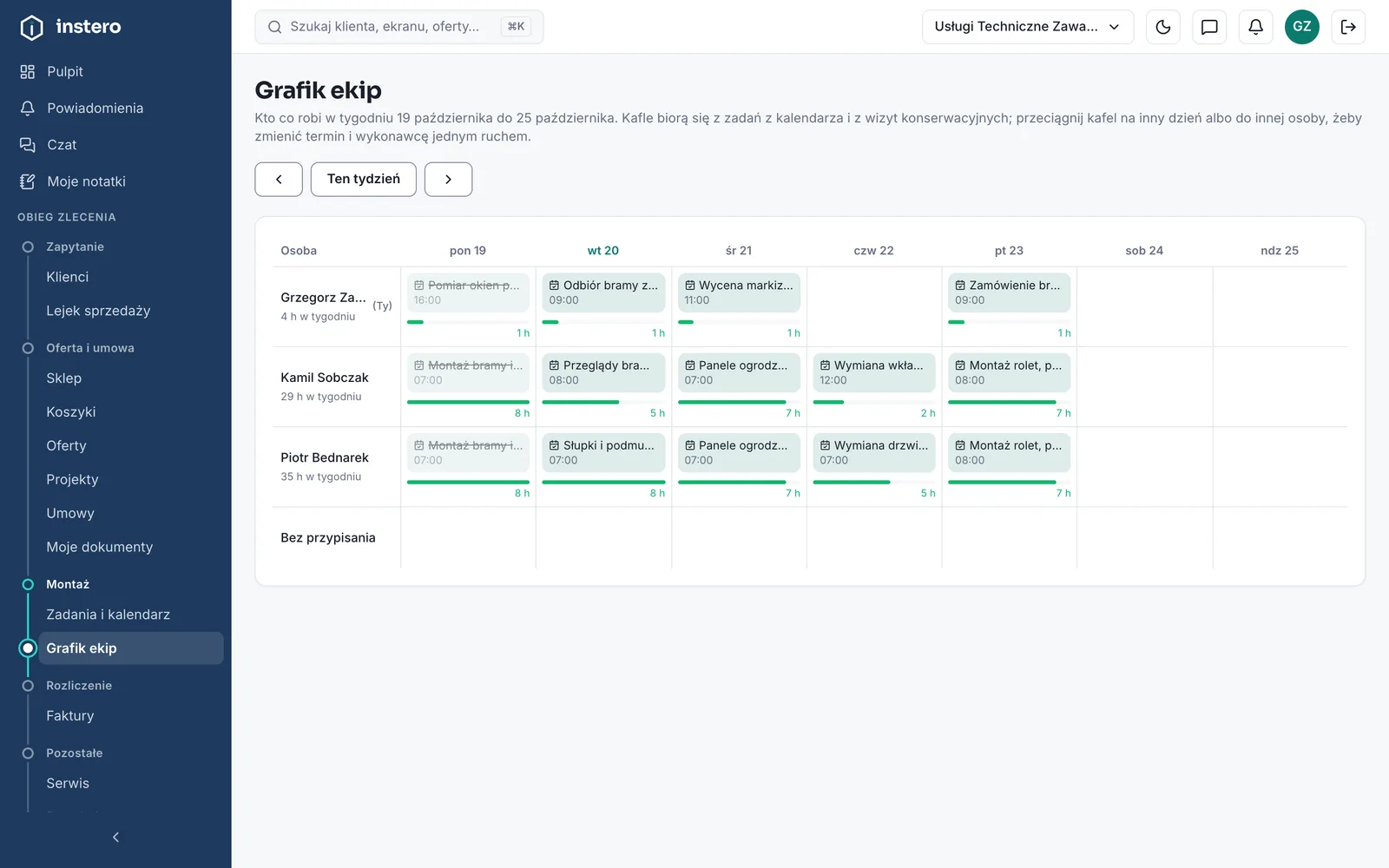
Task: Expand the Montaż section header
Action: 68,584
